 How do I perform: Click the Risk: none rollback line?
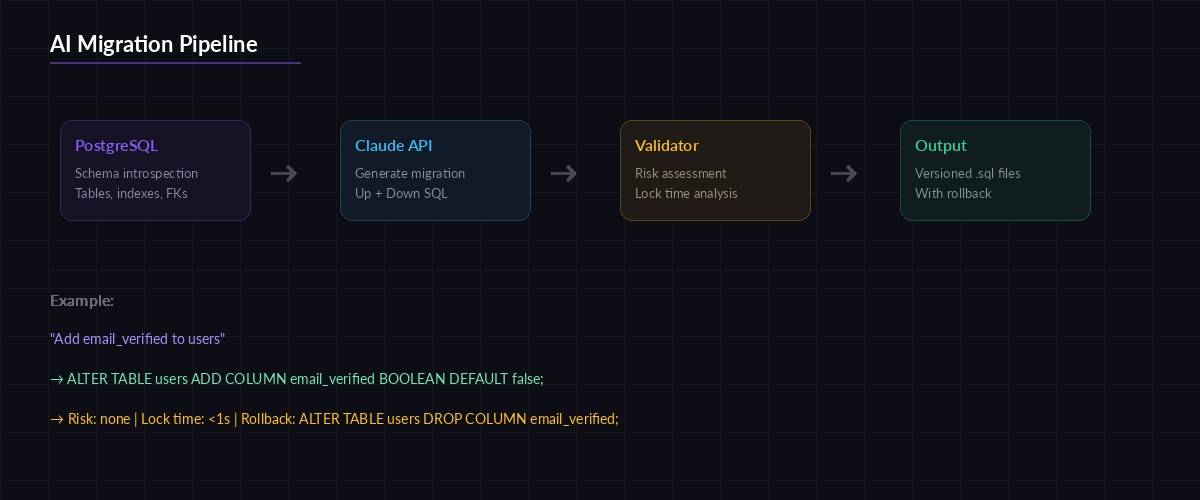coord(335,419)
